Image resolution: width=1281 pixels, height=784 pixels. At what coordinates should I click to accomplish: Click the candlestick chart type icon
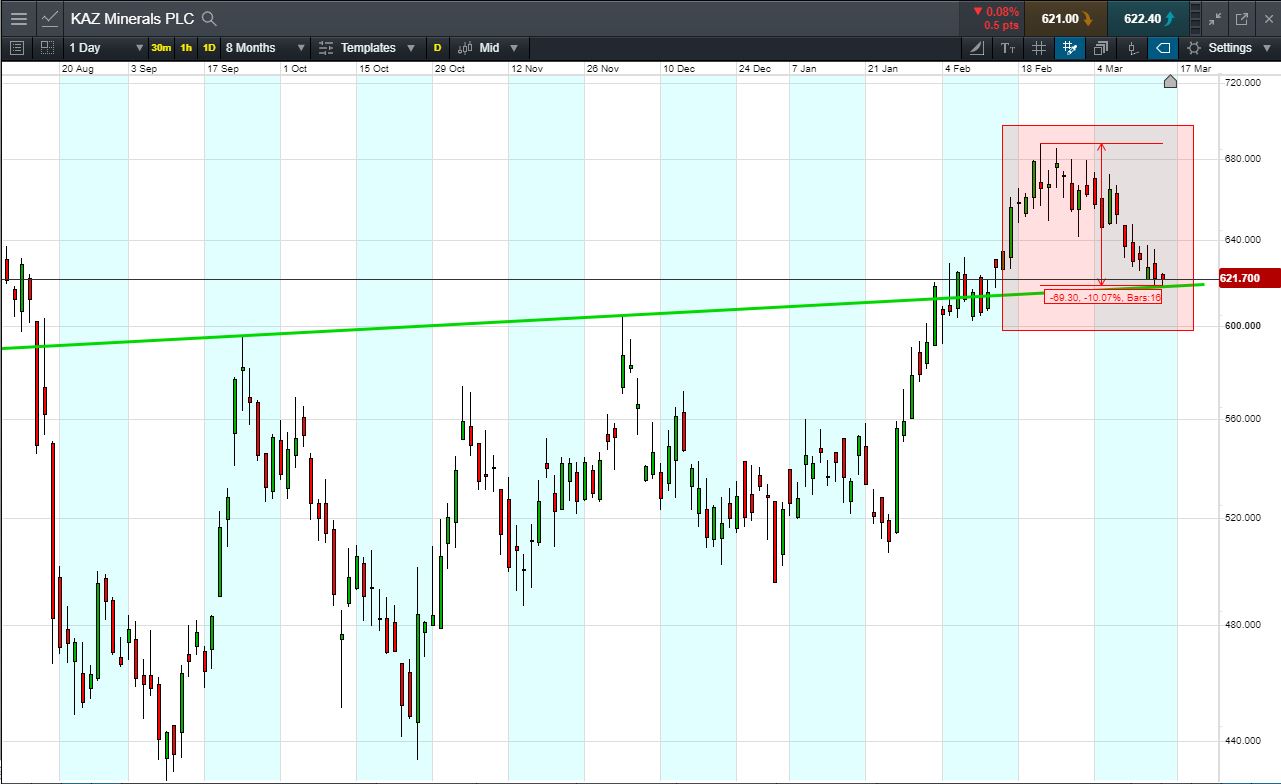click(465, 47)
